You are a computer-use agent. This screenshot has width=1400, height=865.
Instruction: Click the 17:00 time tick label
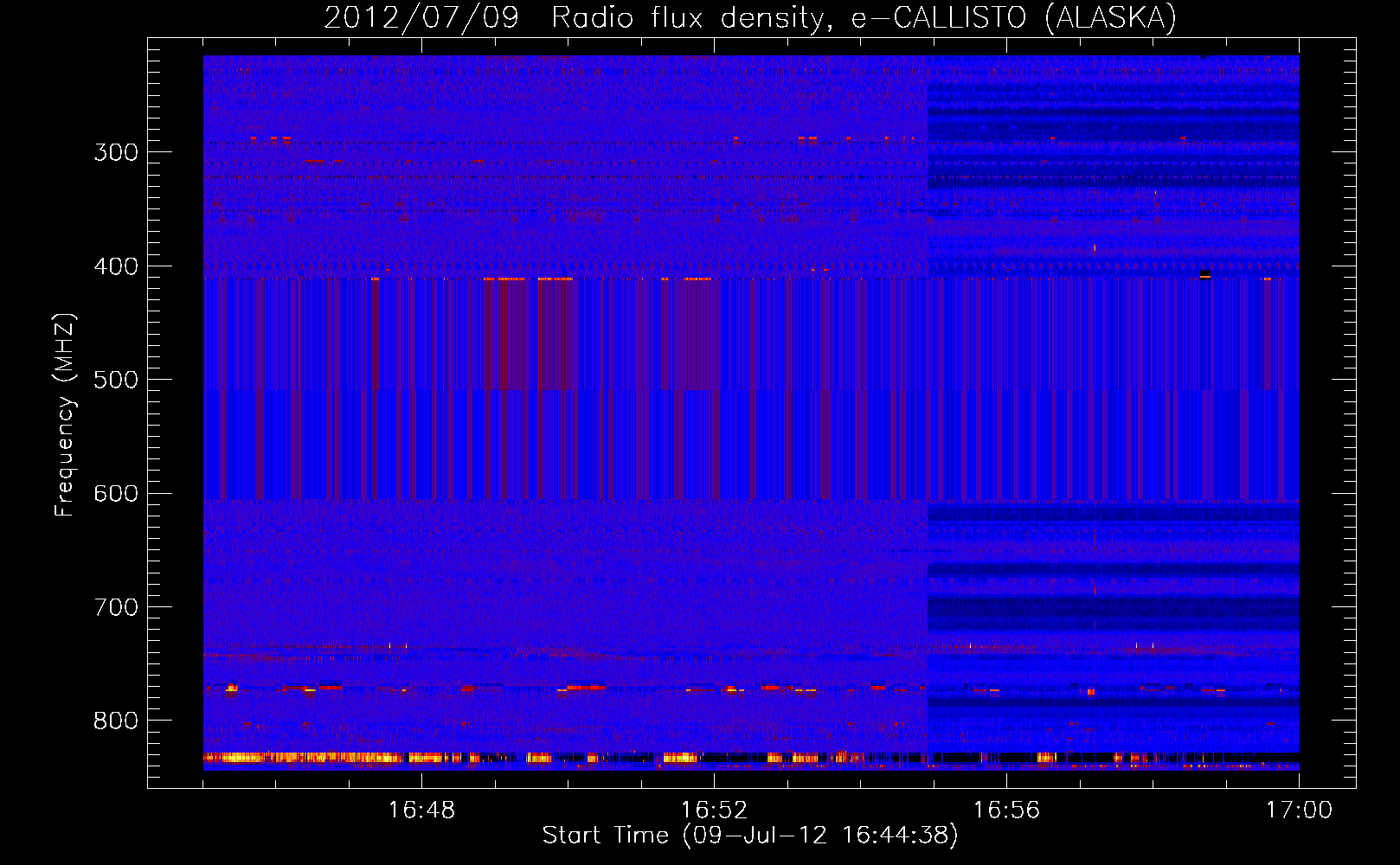click(1299, 811)
